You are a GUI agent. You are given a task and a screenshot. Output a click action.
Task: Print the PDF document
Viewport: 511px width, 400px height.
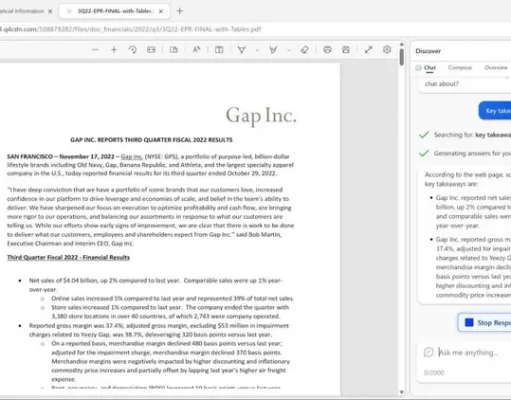tap(327, 50)
